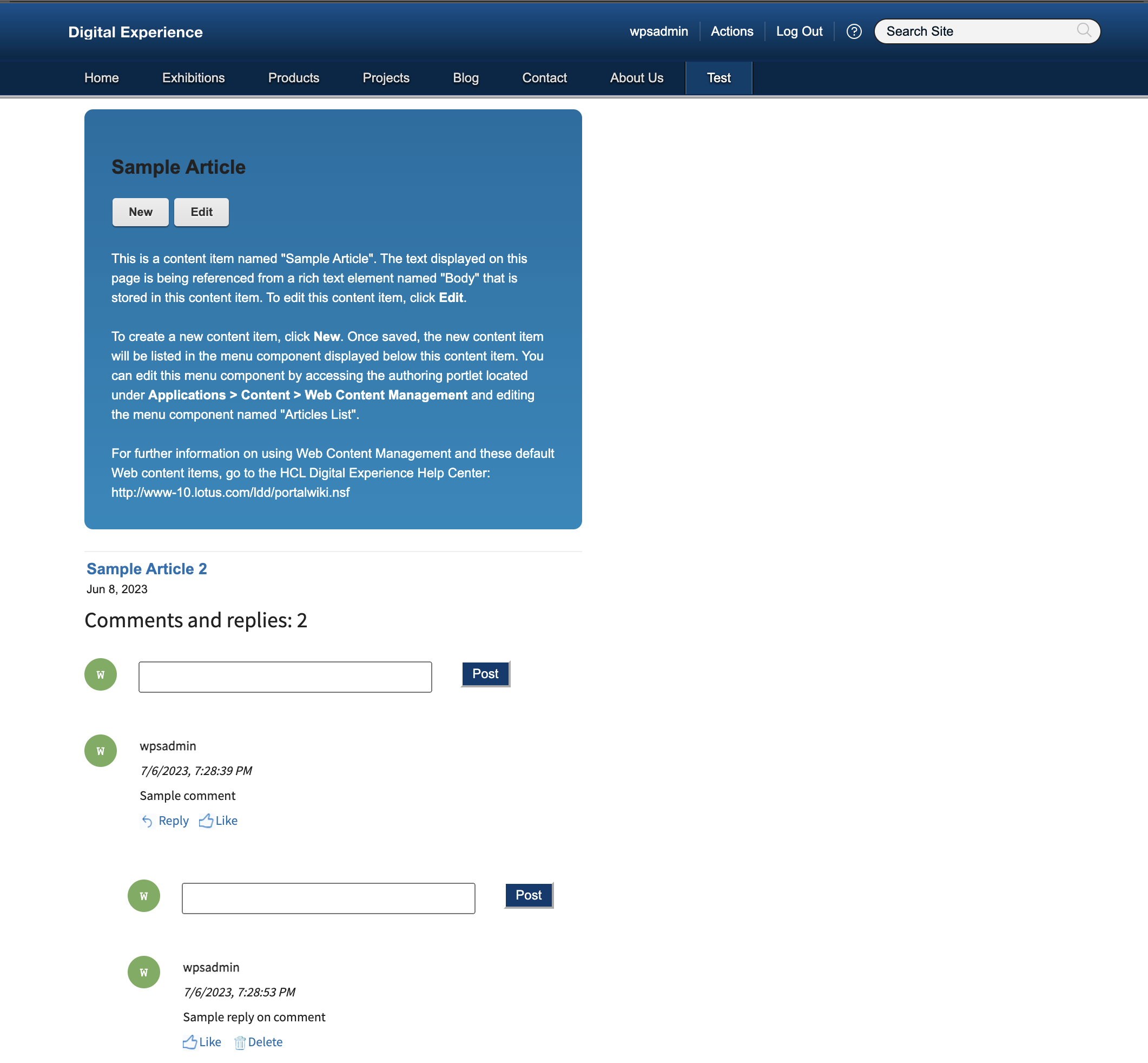
Task: Select the Blog tab in navigation
Action: [465, 77]
